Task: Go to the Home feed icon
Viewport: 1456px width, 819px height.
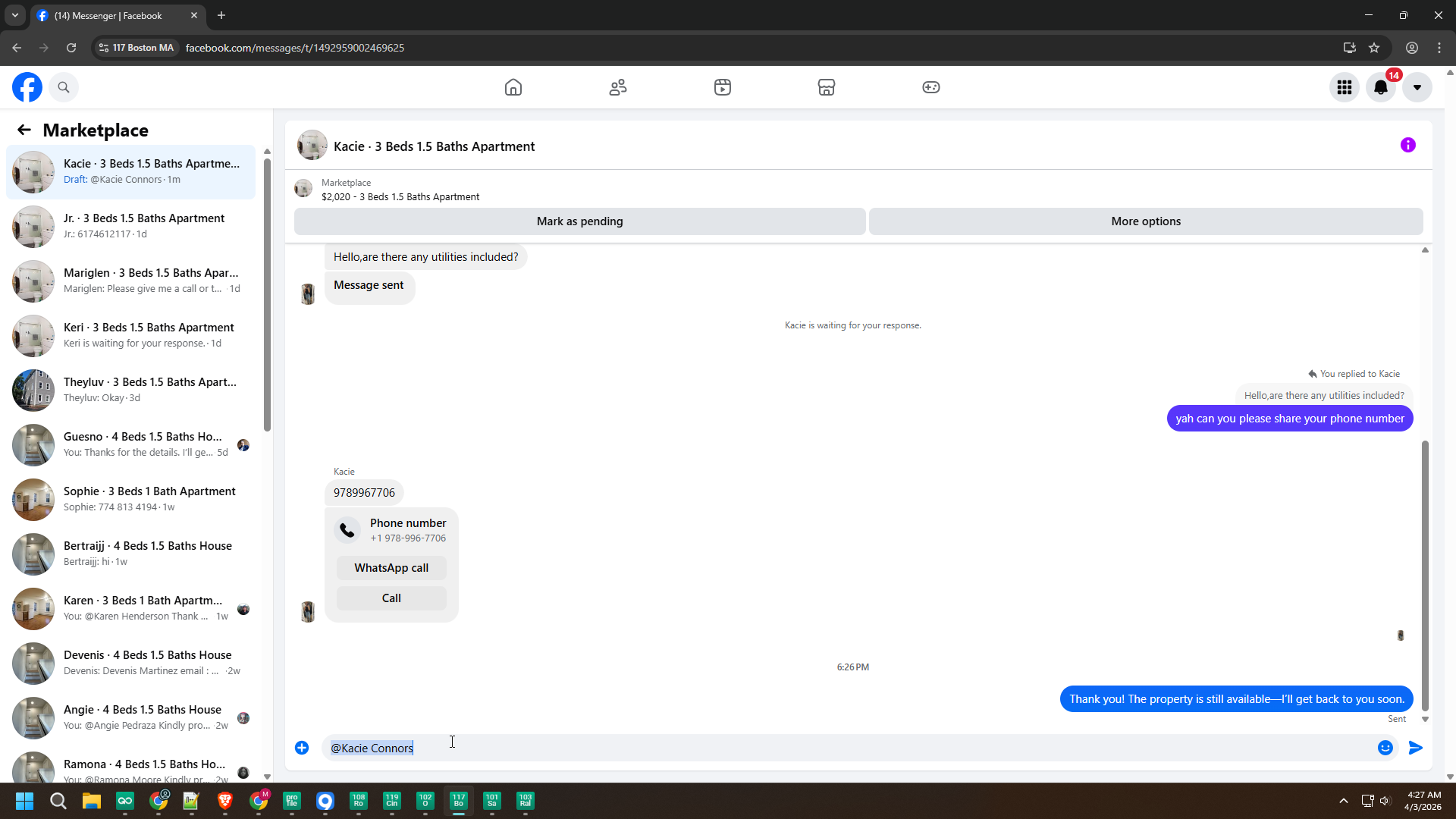Action: pos(513,87)
